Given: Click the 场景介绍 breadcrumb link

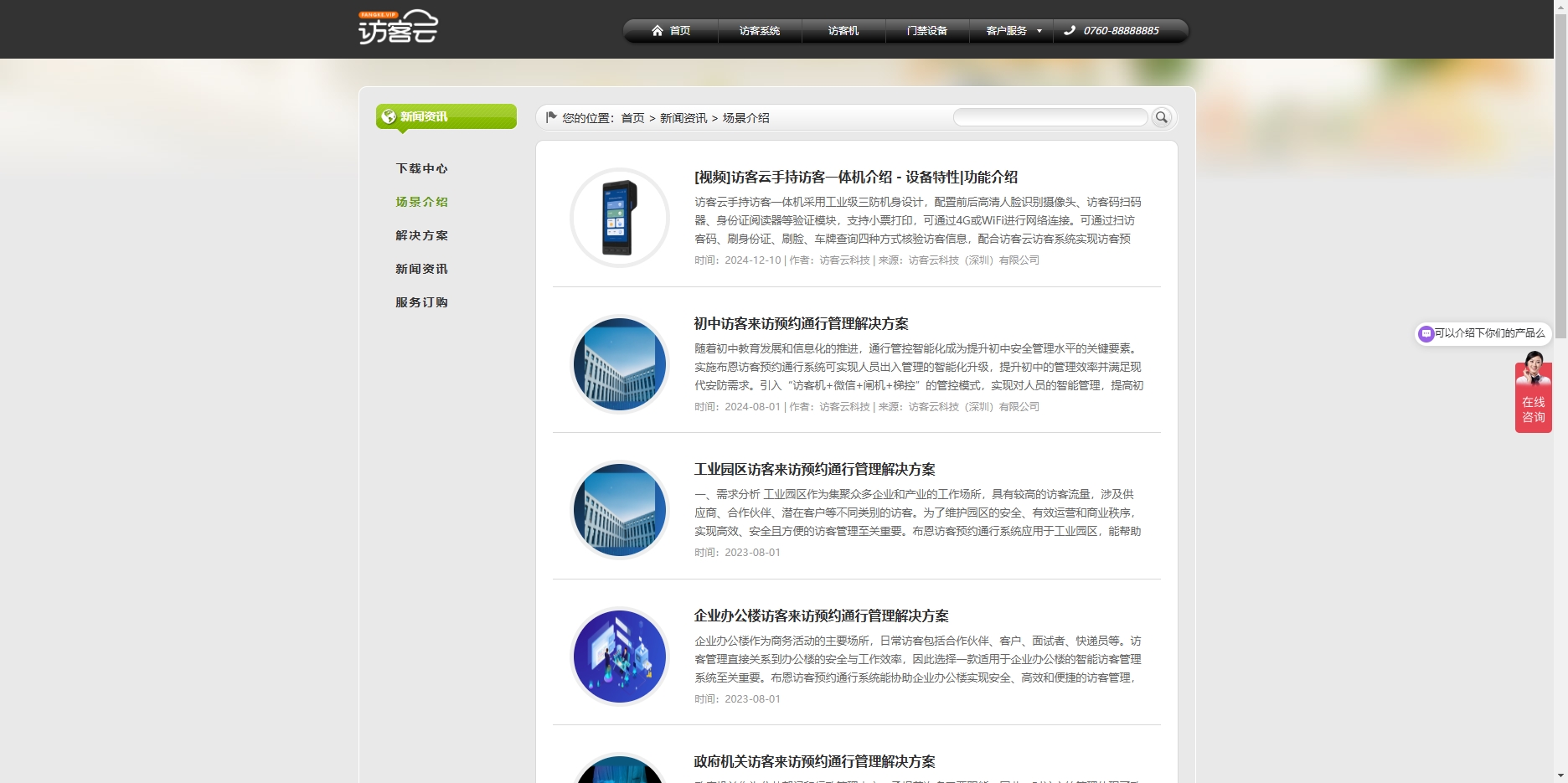Looking at the screenshot, I should pyautogui.click(x=746, y=118).
